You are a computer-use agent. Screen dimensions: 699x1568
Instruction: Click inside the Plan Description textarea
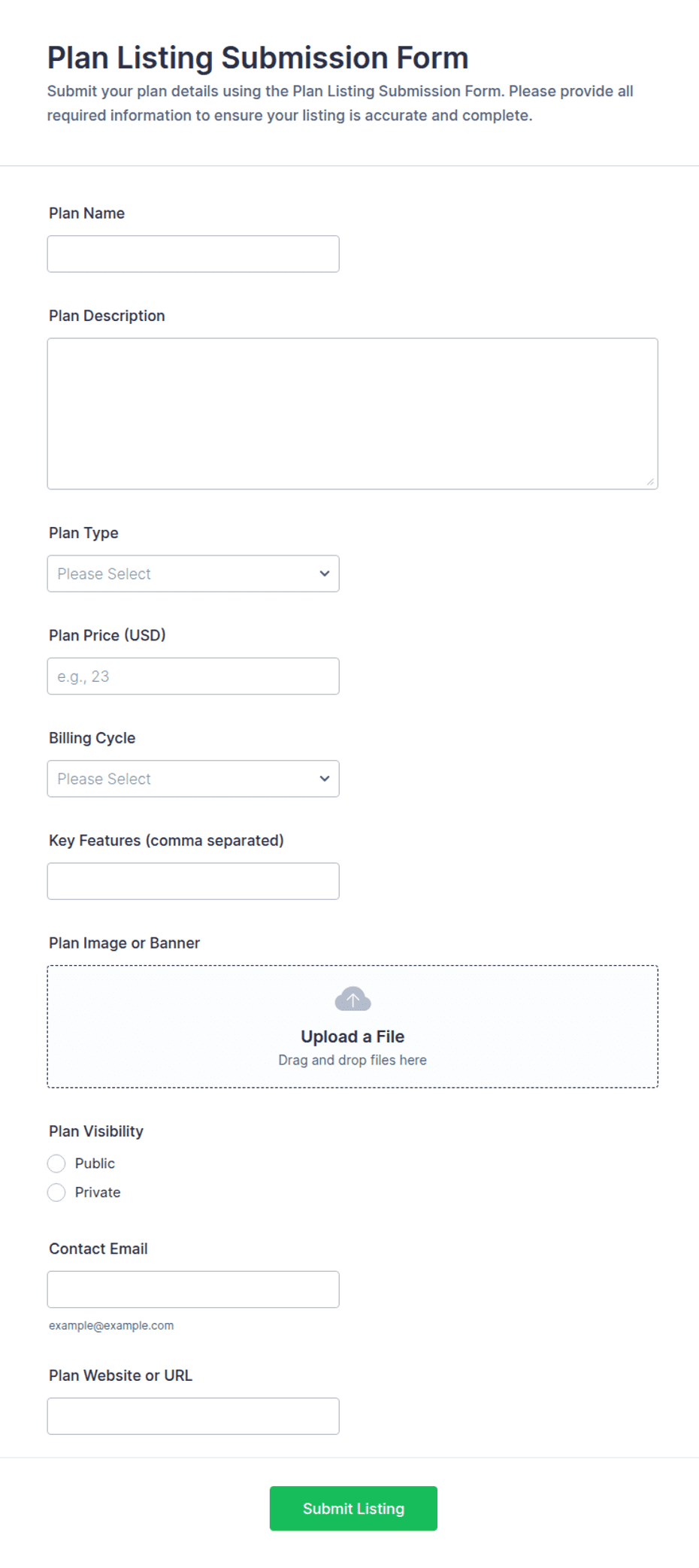tap(353, 413)
